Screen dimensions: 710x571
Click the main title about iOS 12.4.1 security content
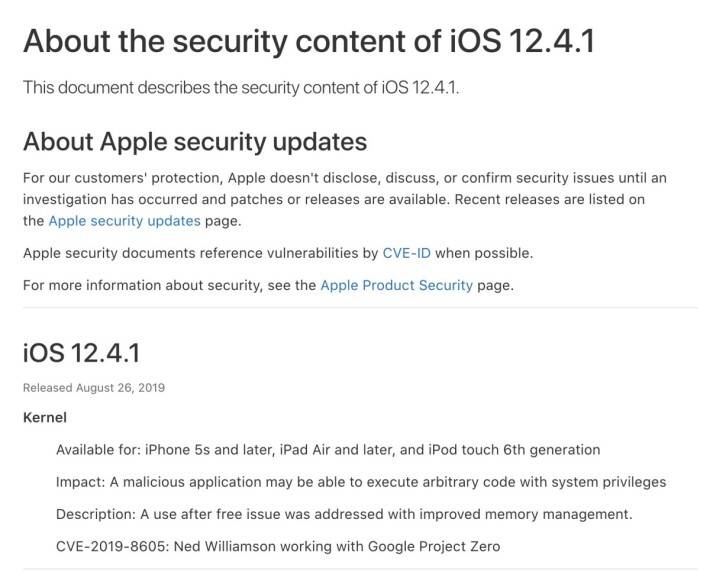(309, 41)
